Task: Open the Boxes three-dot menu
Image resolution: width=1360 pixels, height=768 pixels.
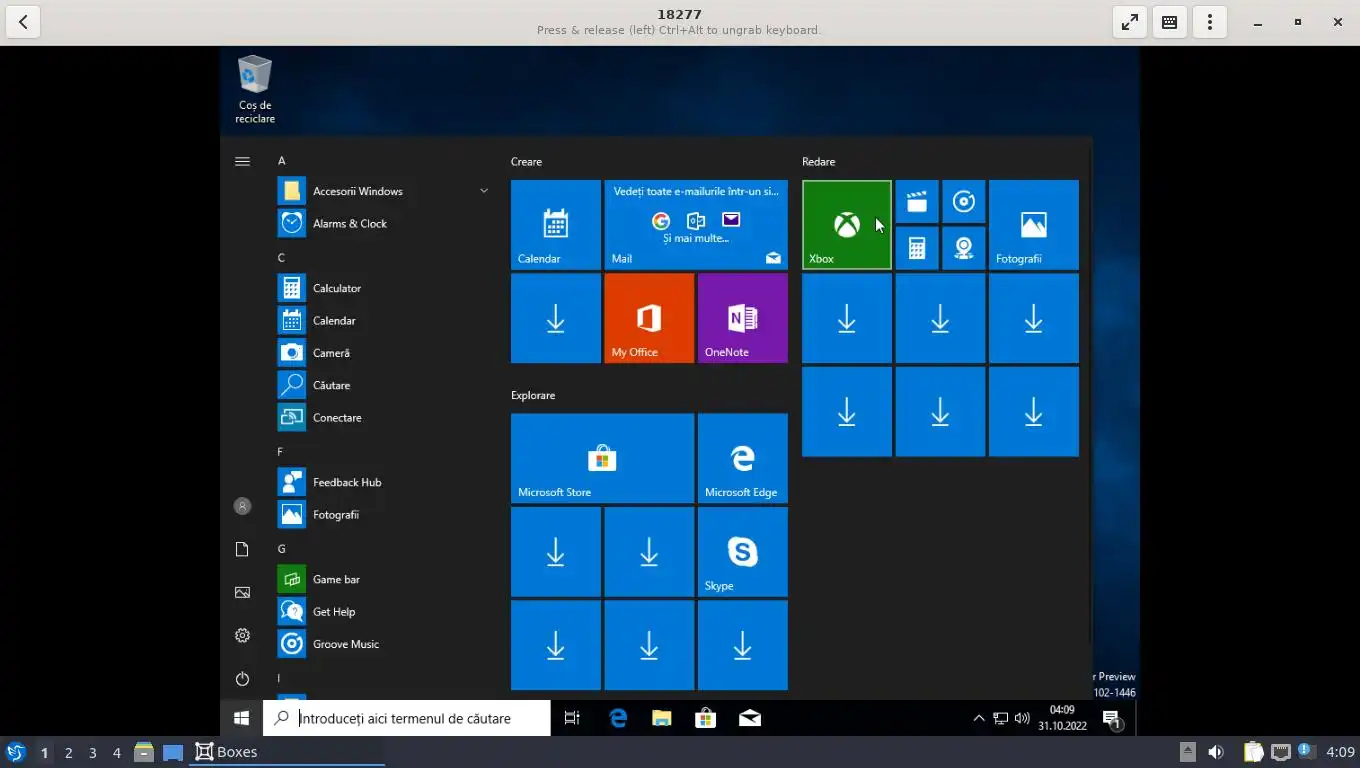Action: [1210, 22]
